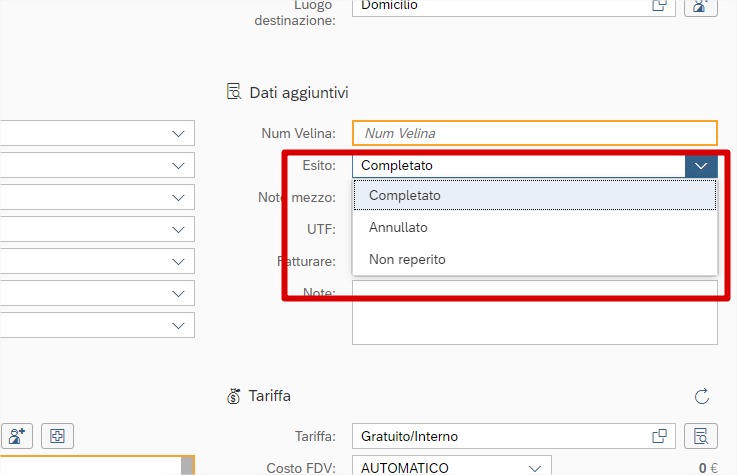Click the gray scrollbar at the bottom left
This screenshot has width=737, height=475.
click(187, 466)
